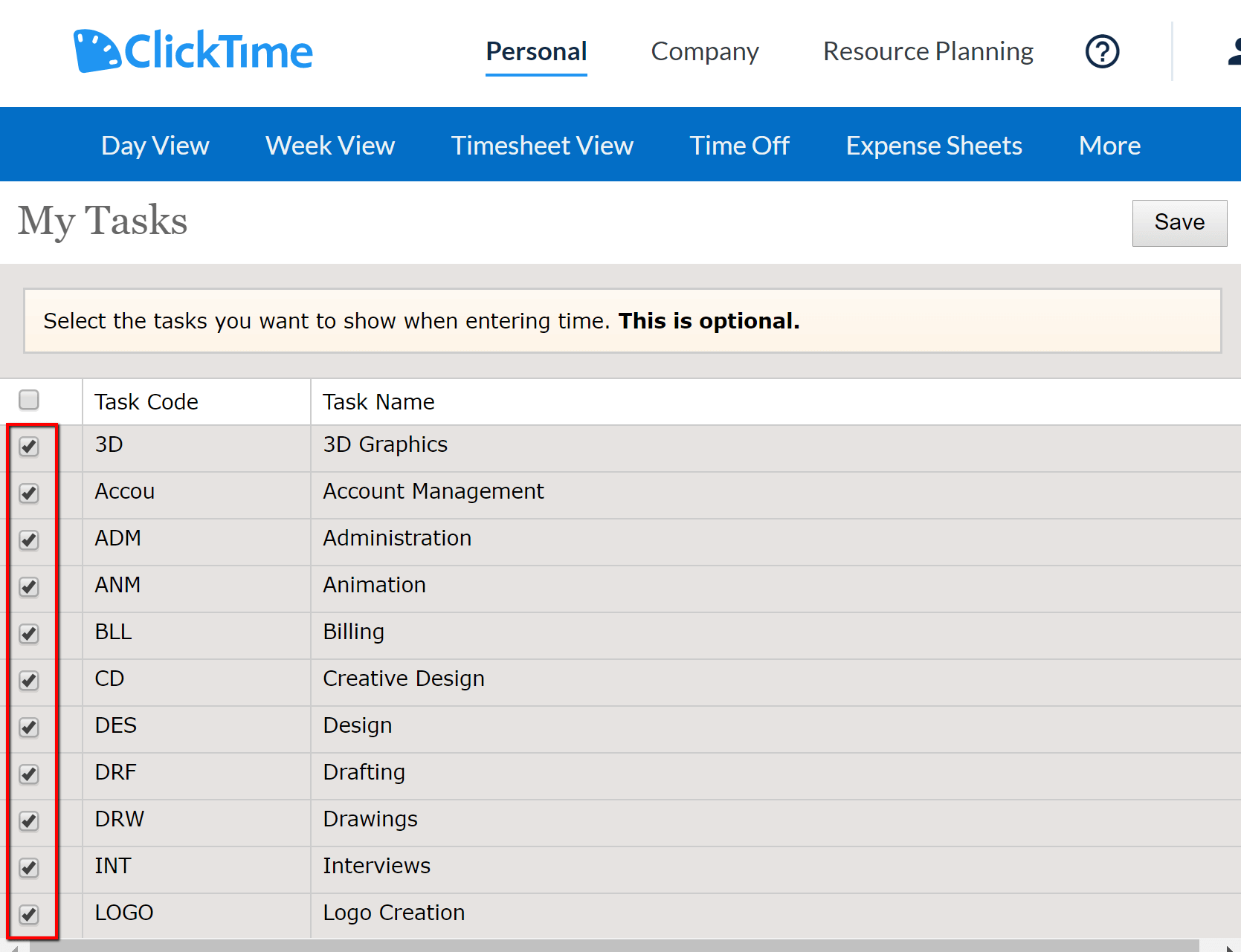
Task: Open Timesheet View
Action: tap(542, 145)
